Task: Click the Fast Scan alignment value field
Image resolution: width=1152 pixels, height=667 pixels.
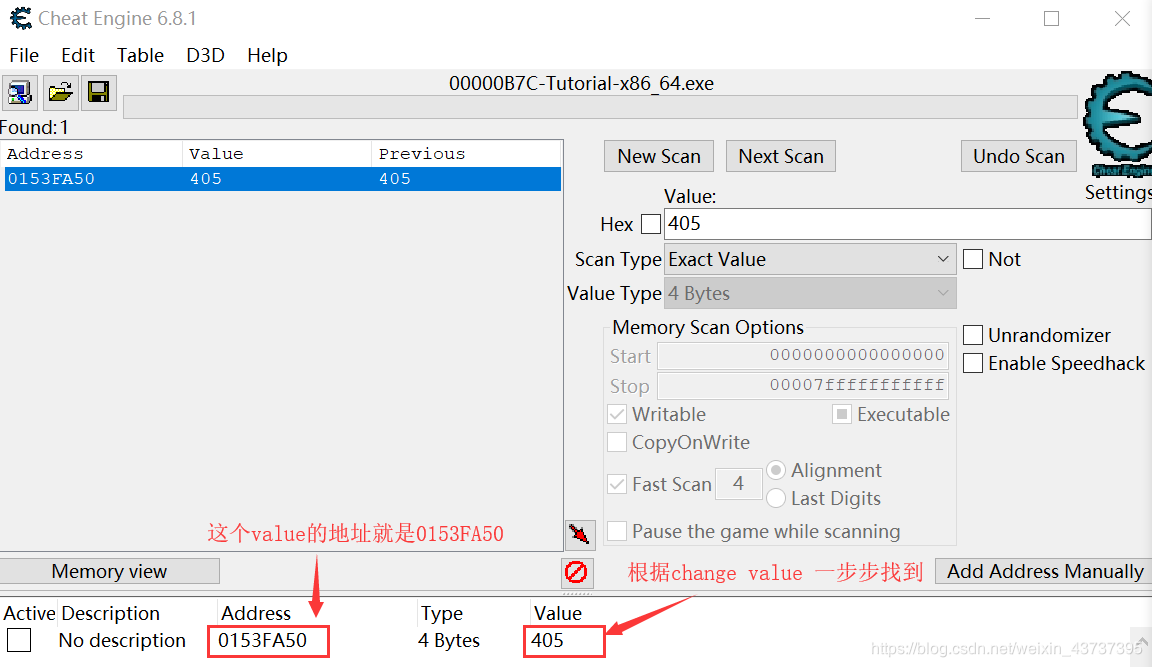Action: coord(738,483)
